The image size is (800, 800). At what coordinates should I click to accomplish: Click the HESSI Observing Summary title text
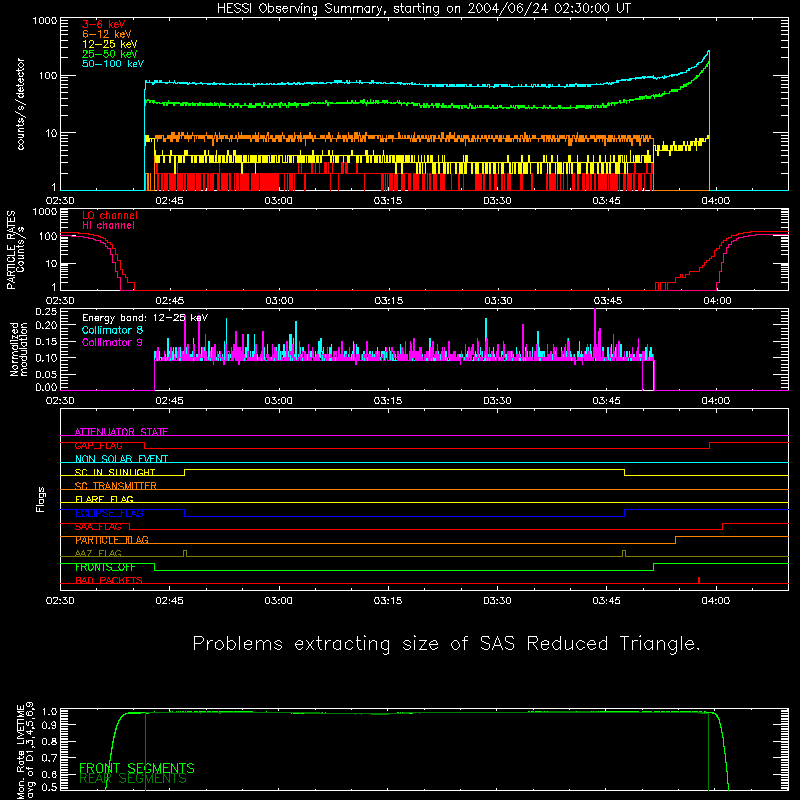coord(423,9)
